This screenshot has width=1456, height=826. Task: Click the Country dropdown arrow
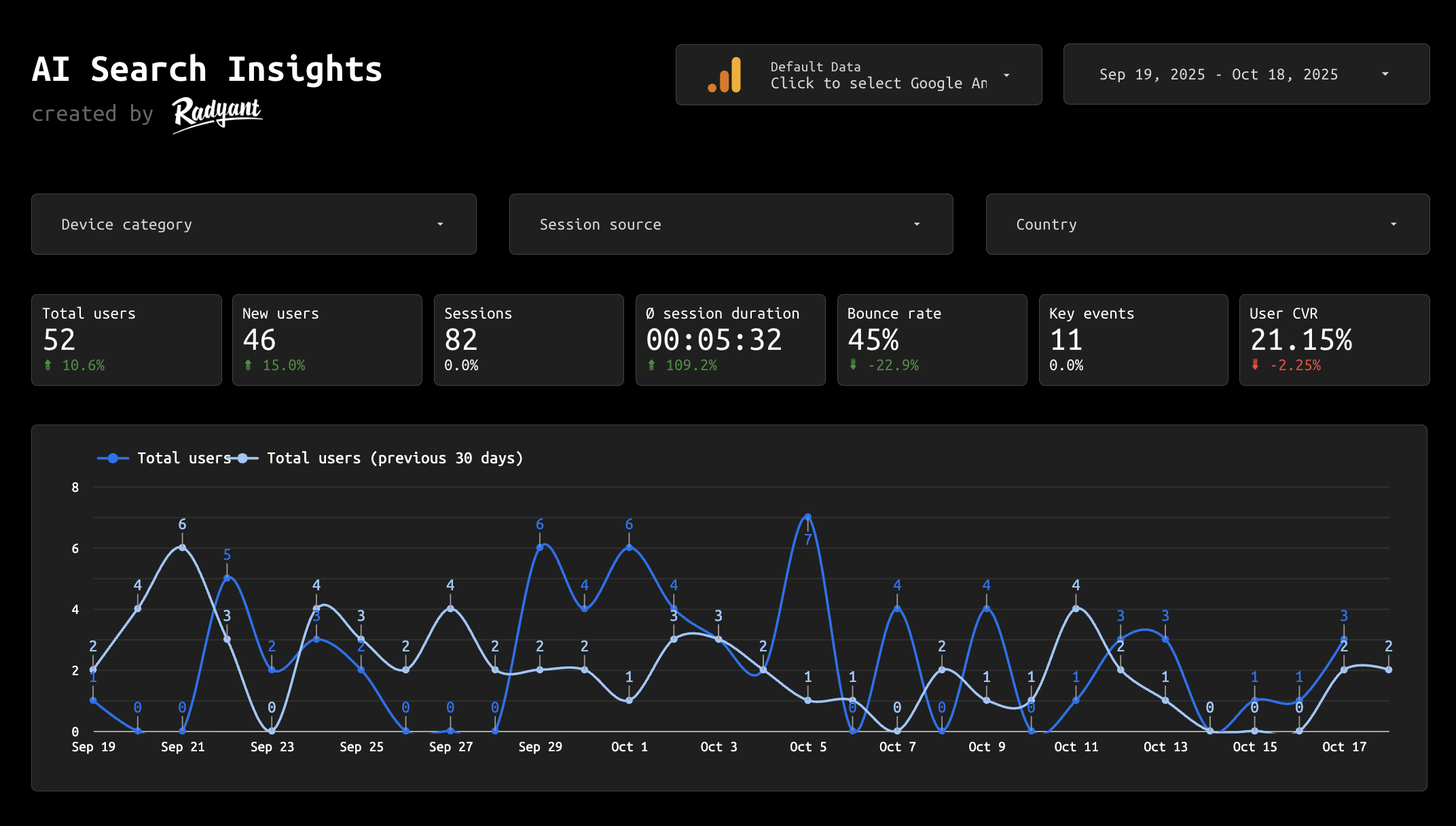1394,224
